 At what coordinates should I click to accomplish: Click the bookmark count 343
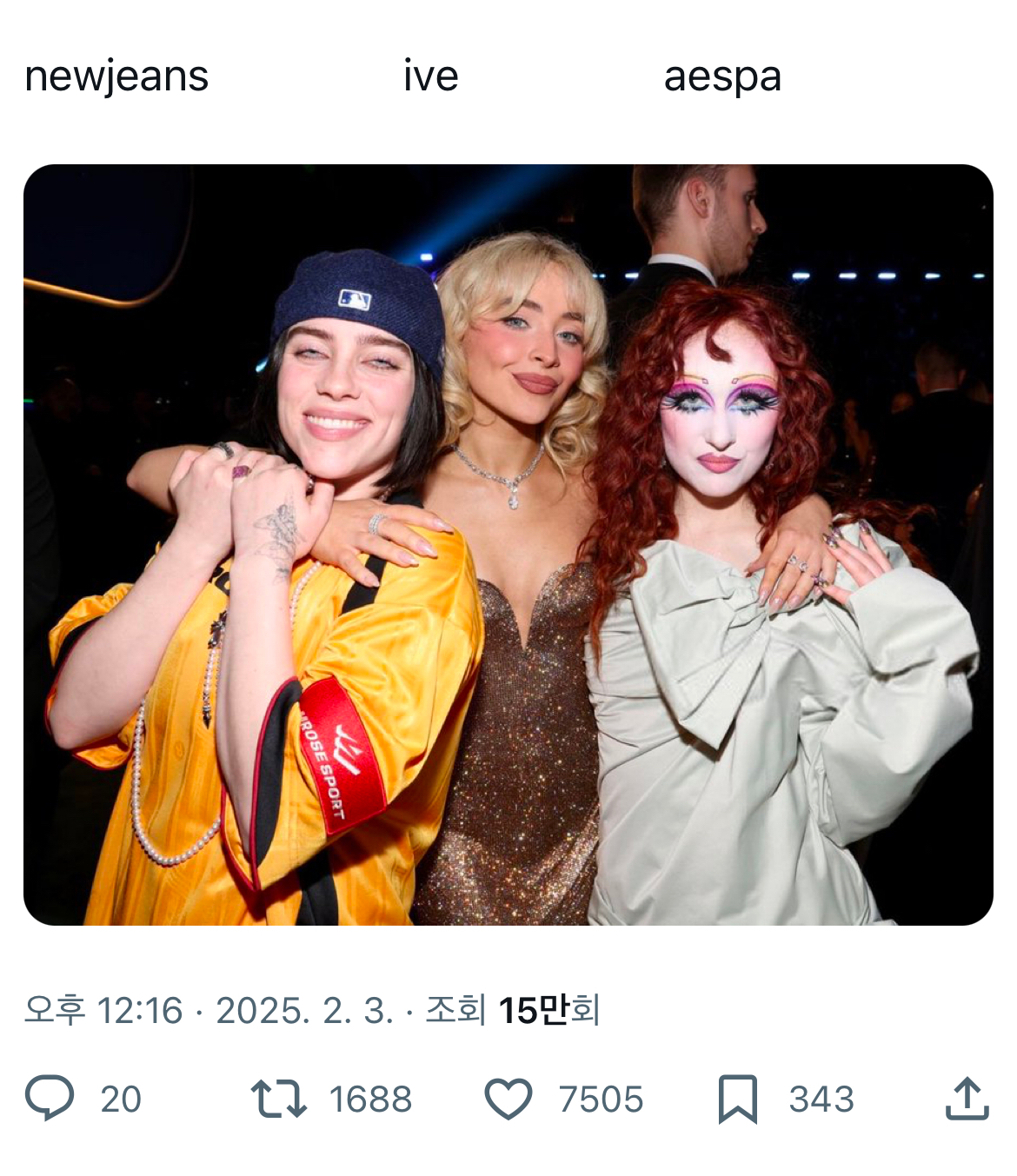[x=821, y=1100]
